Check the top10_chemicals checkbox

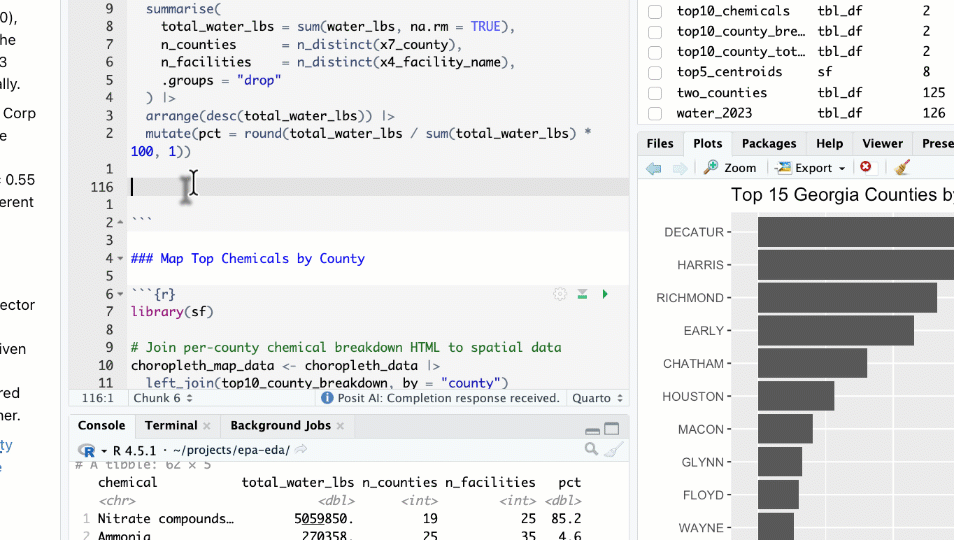pyautogui.click(x=655, y=12)
